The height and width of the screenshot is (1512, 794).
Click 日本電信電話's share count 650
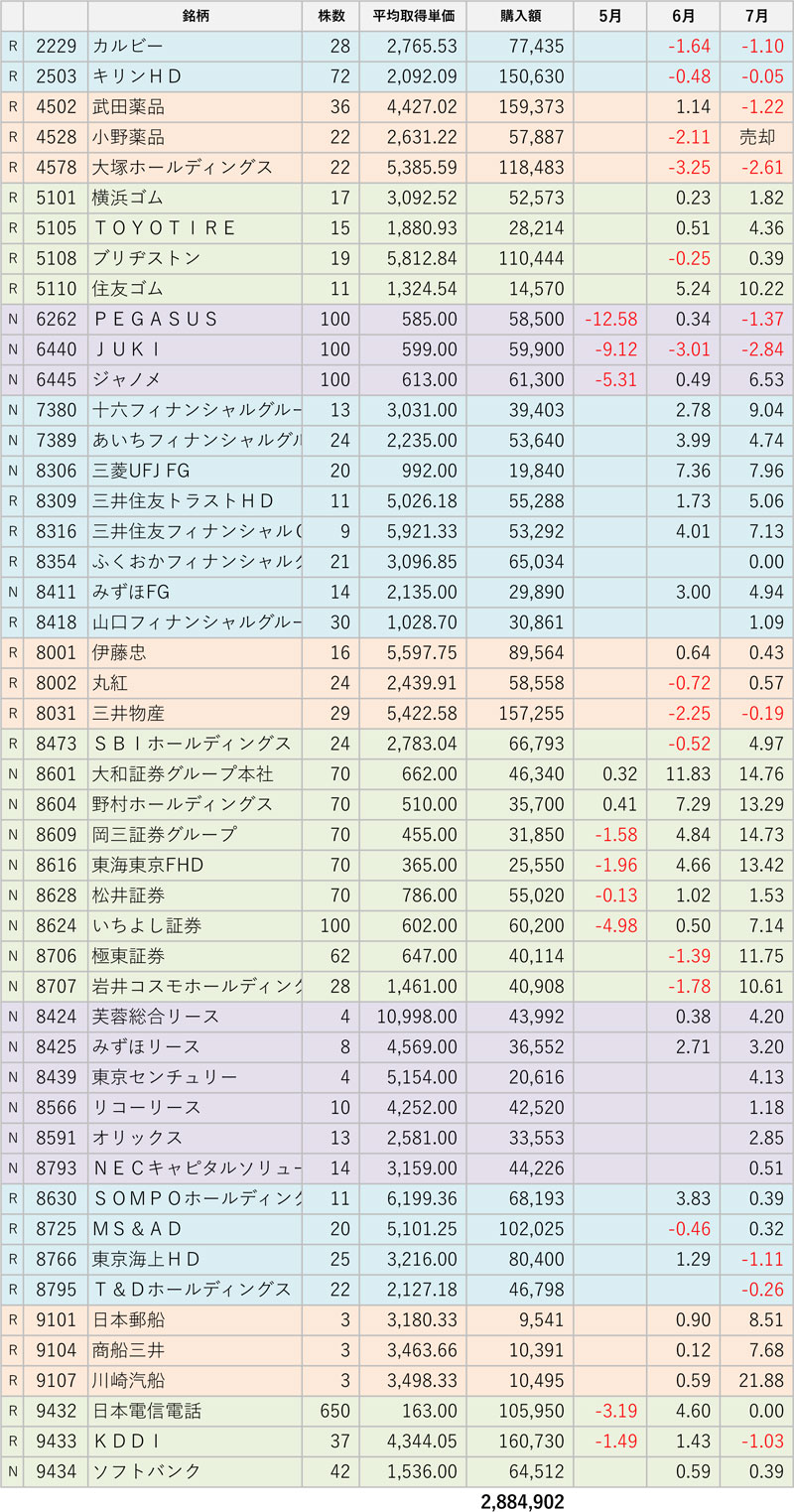point(336,1411)
